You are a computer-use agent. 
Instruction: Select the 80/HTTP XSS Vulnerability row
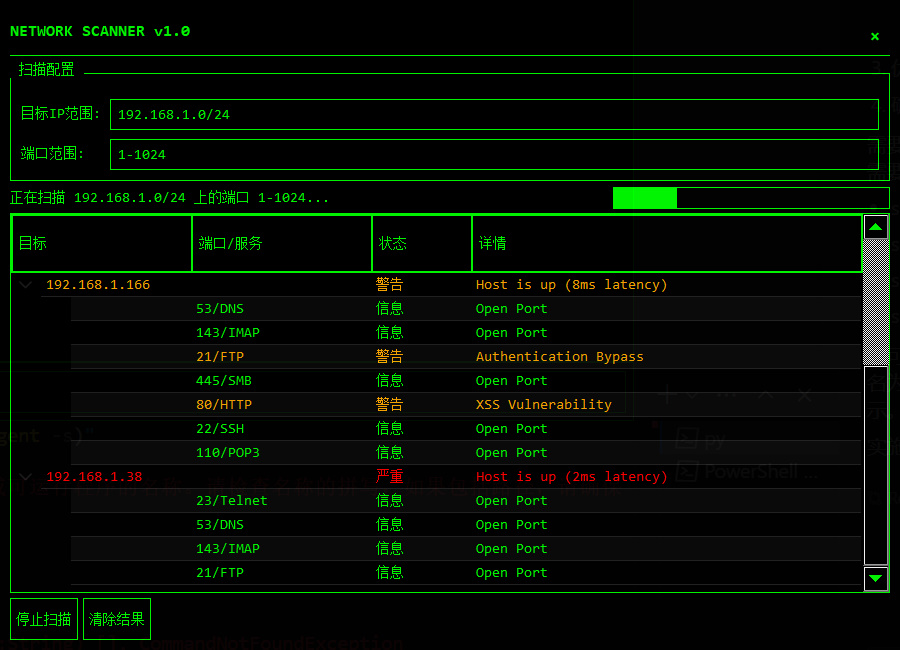[465, 405]
